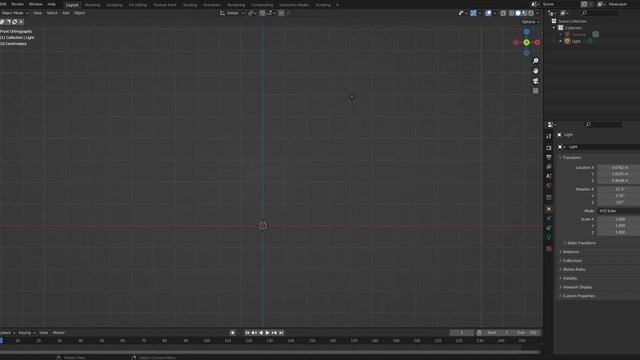Expand the Relations panel
The width and height of the screenshot is (640, 360).
pos(571,252)
